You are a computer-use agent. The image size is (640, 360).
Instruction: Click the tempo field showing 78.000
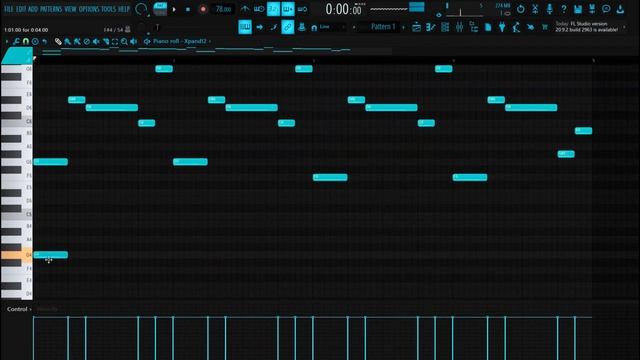(x=223, y=9)
